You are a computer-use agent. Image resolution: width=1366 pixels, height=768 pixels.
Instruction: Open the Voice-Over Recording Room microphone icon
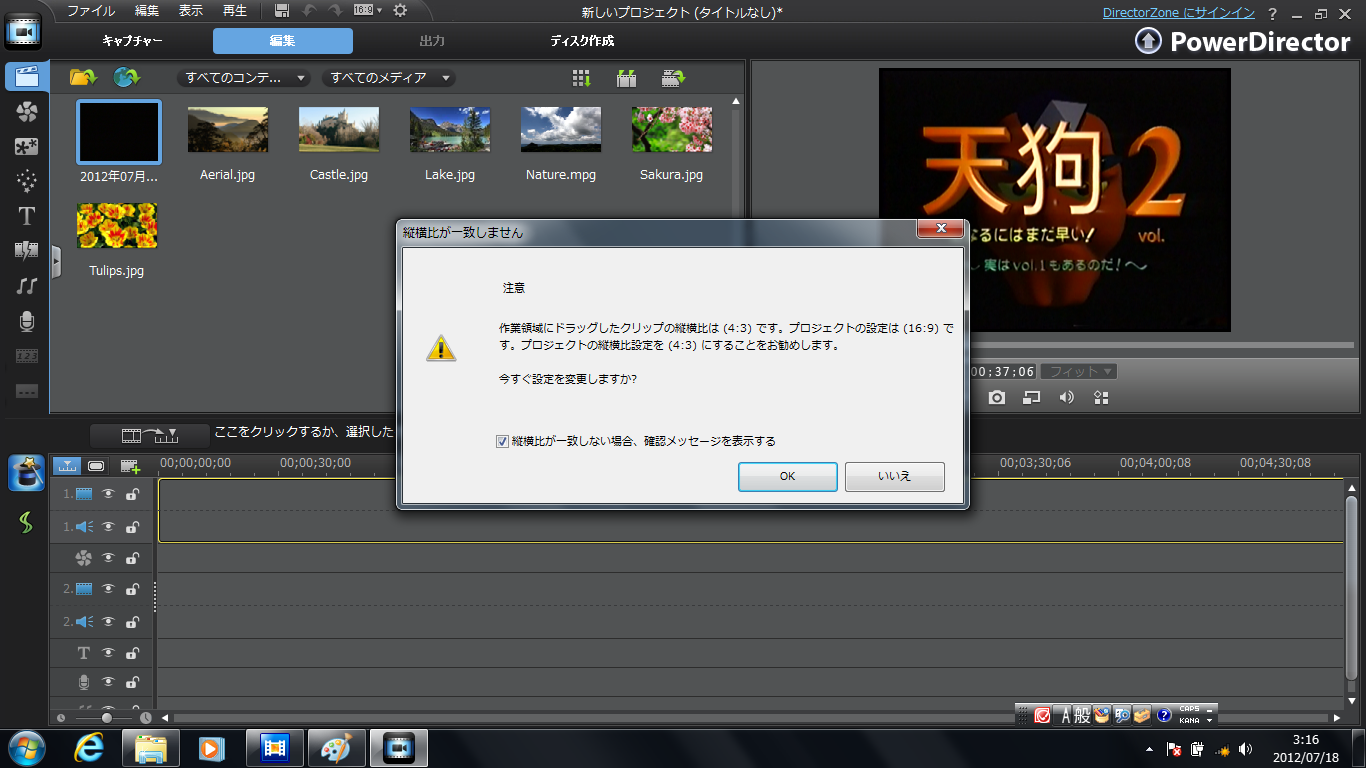26,321
